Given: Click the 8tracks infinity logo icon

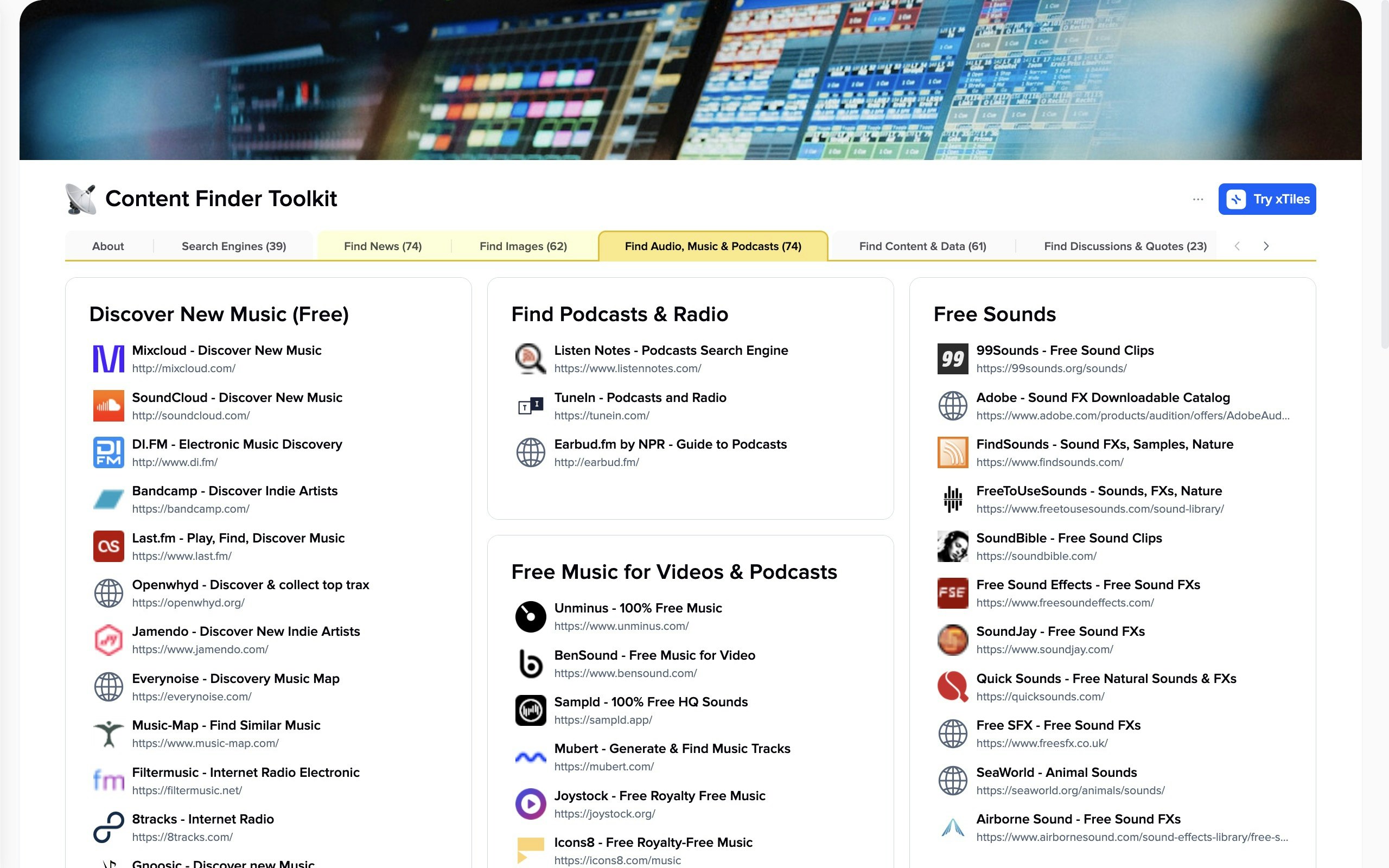Looking at the screenshot, I should [x=109, y=827].
